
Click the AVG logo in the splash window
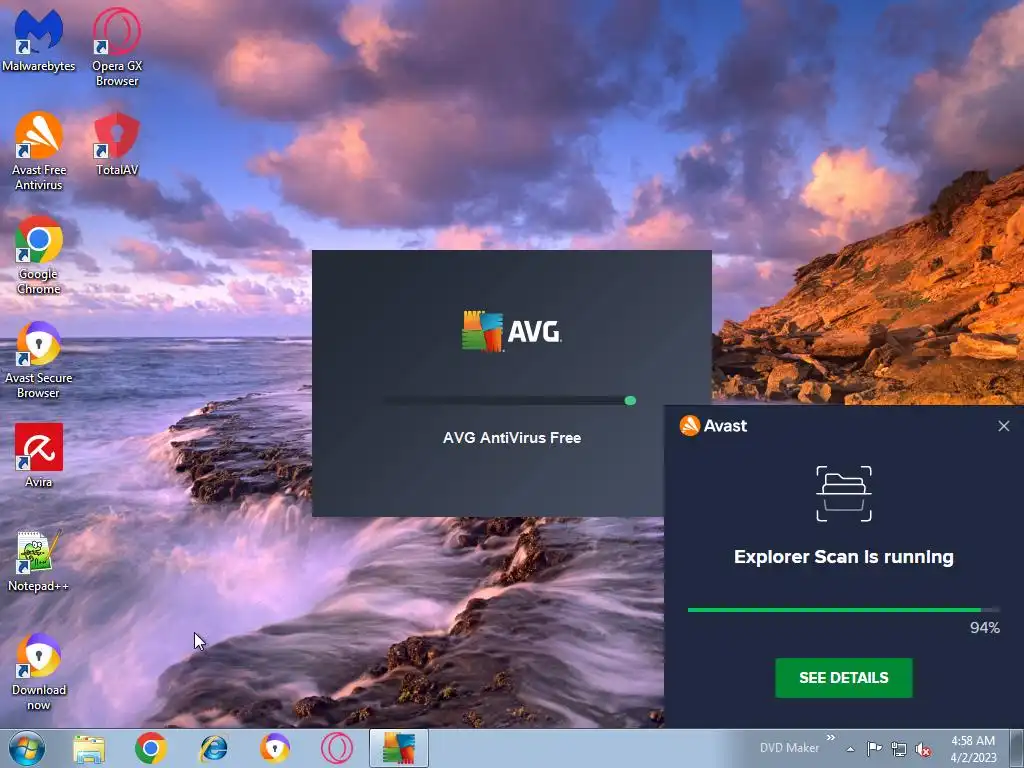point(511,332)
